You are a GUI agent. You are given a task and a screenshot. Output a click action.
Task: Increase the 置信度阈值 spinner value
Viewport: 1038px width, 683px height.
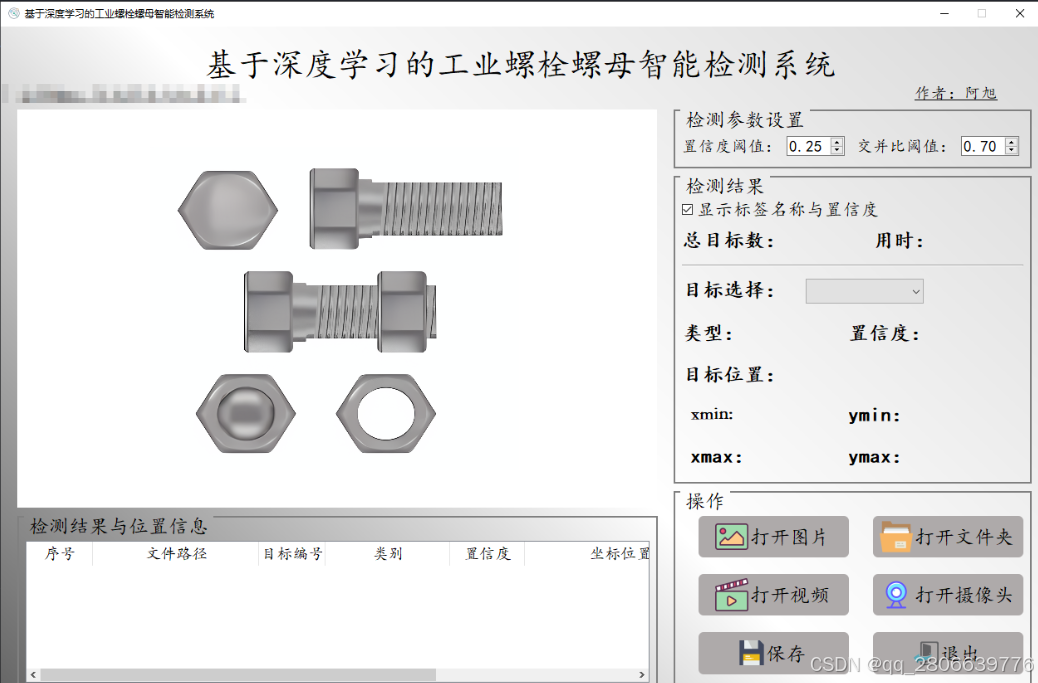tap(837, 142)
